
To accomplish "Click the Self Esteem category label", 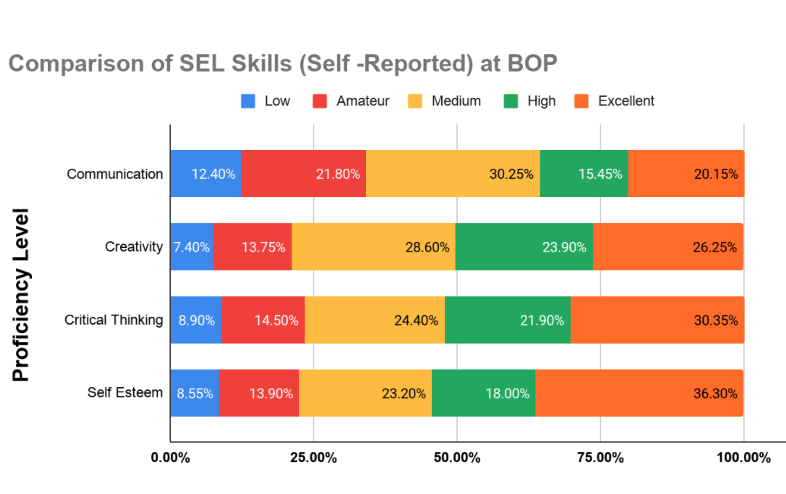I will [127, 393].
